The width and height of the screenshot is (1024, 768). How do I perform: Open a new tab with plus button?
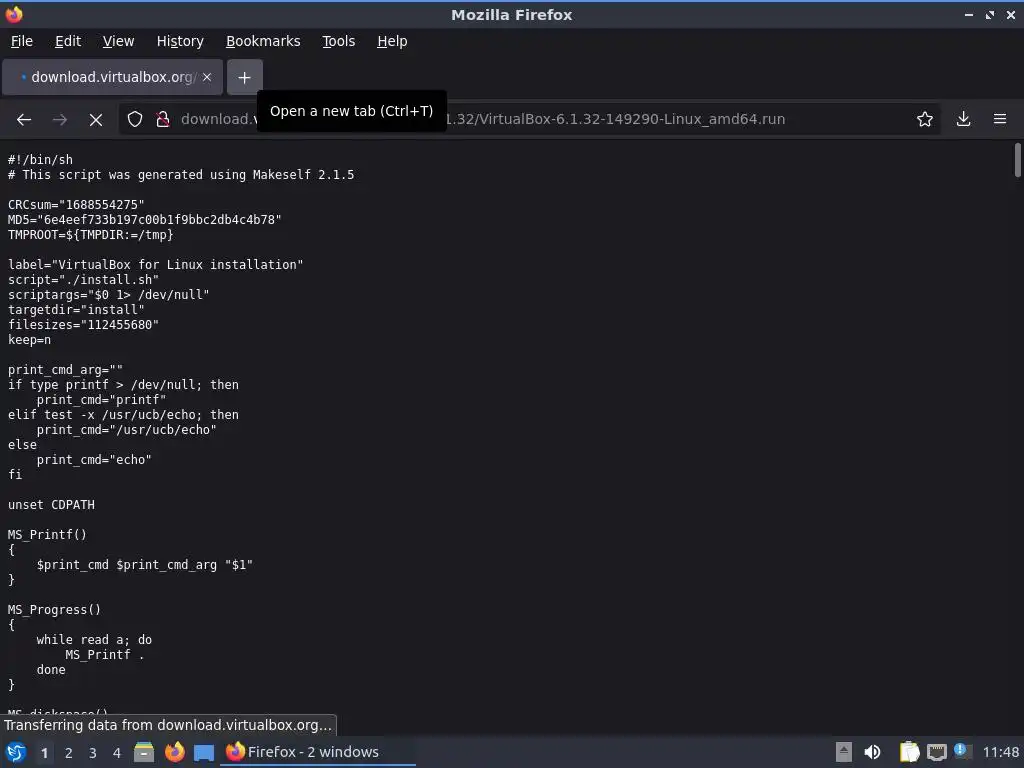click(x=244, y=78)
